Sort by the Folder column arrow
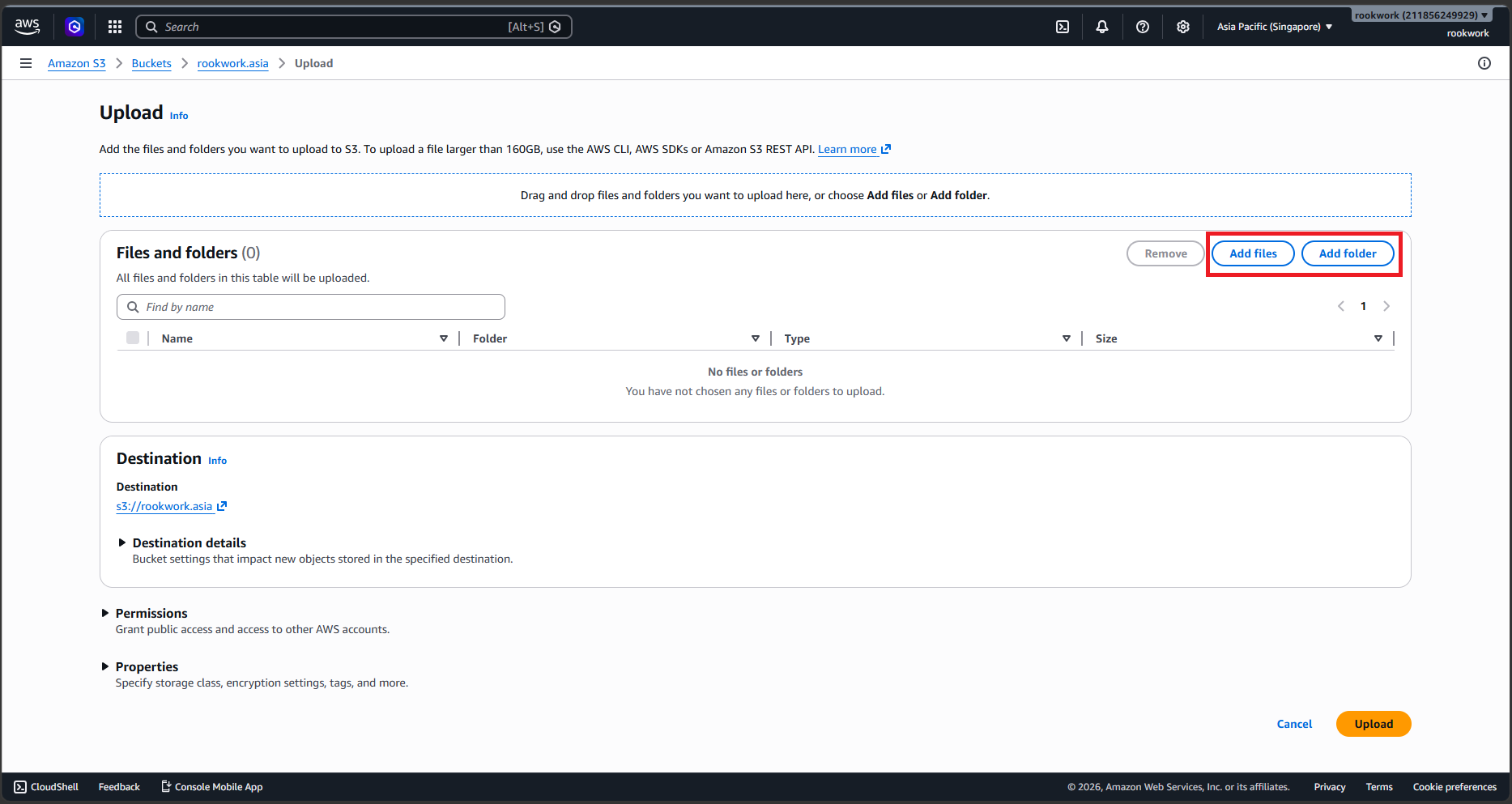 tap(756, 338)
